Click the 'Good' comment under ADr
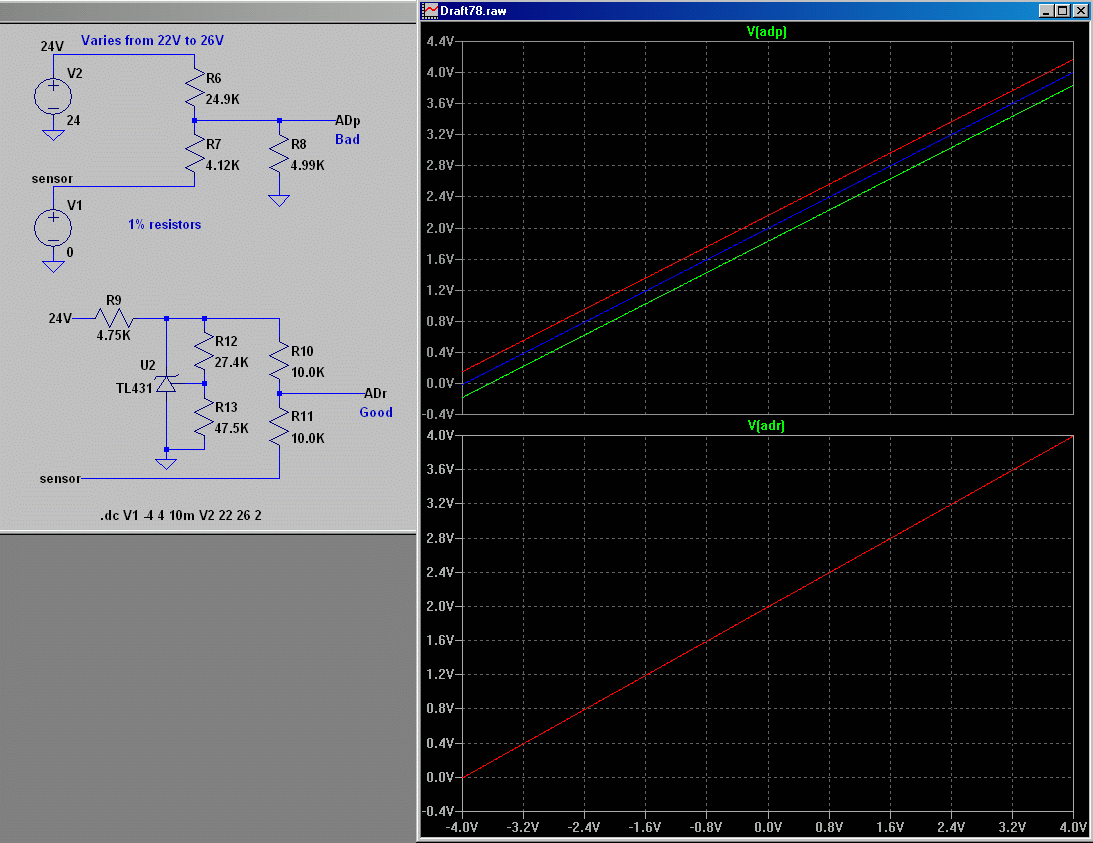This screenshot has height=843, width=1093. [x=376, y=412]
